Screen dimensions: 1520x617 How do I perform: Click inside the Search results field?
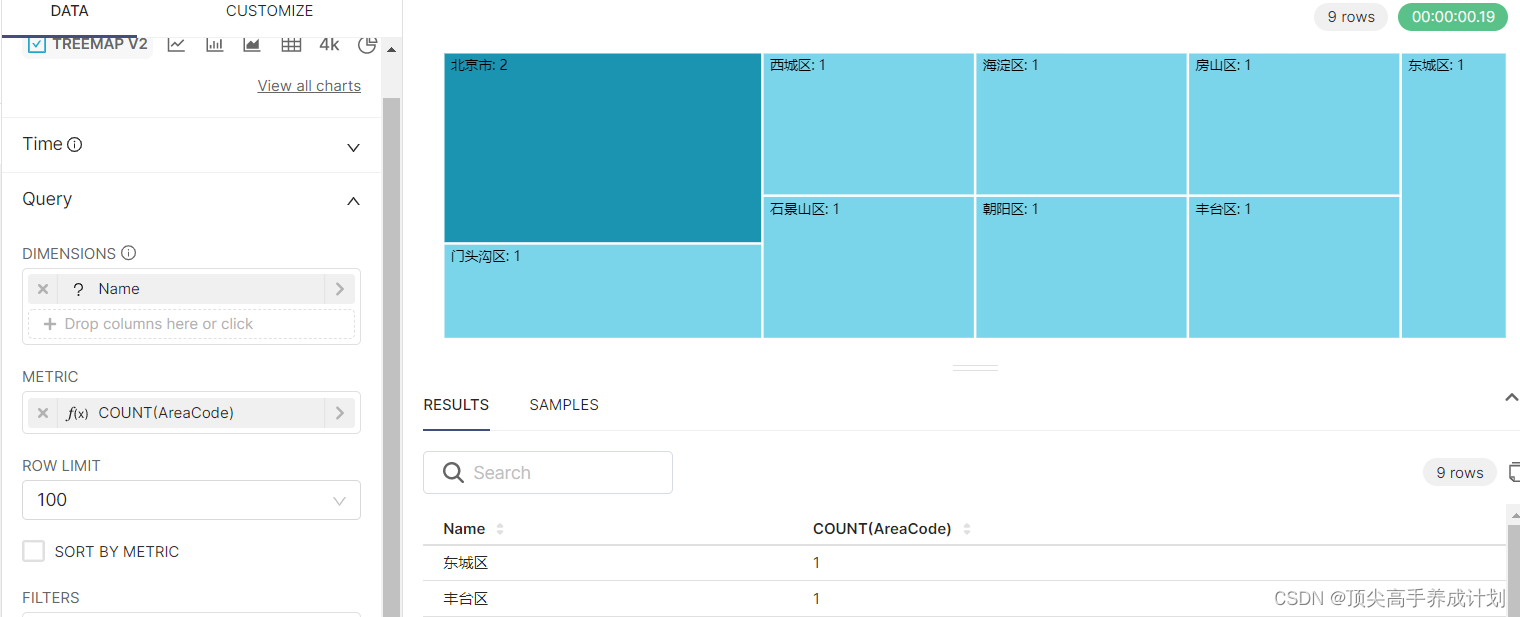click(x=548, y=472)
